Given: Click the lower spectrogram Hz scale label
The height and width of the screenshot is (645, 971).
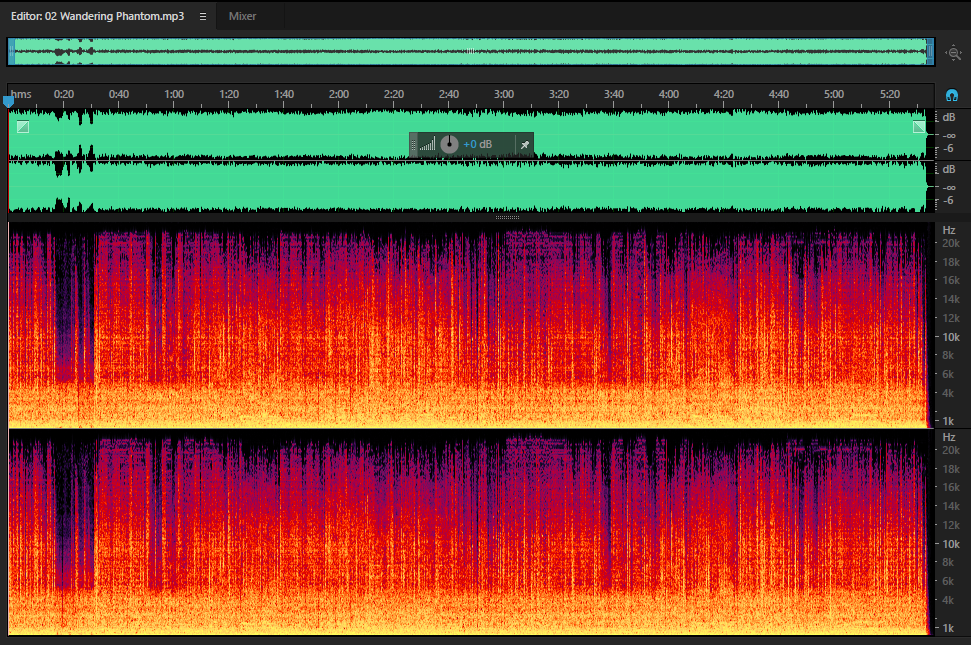Looking at the screenshot, I should pyautogui.click(x=949, y=437).
